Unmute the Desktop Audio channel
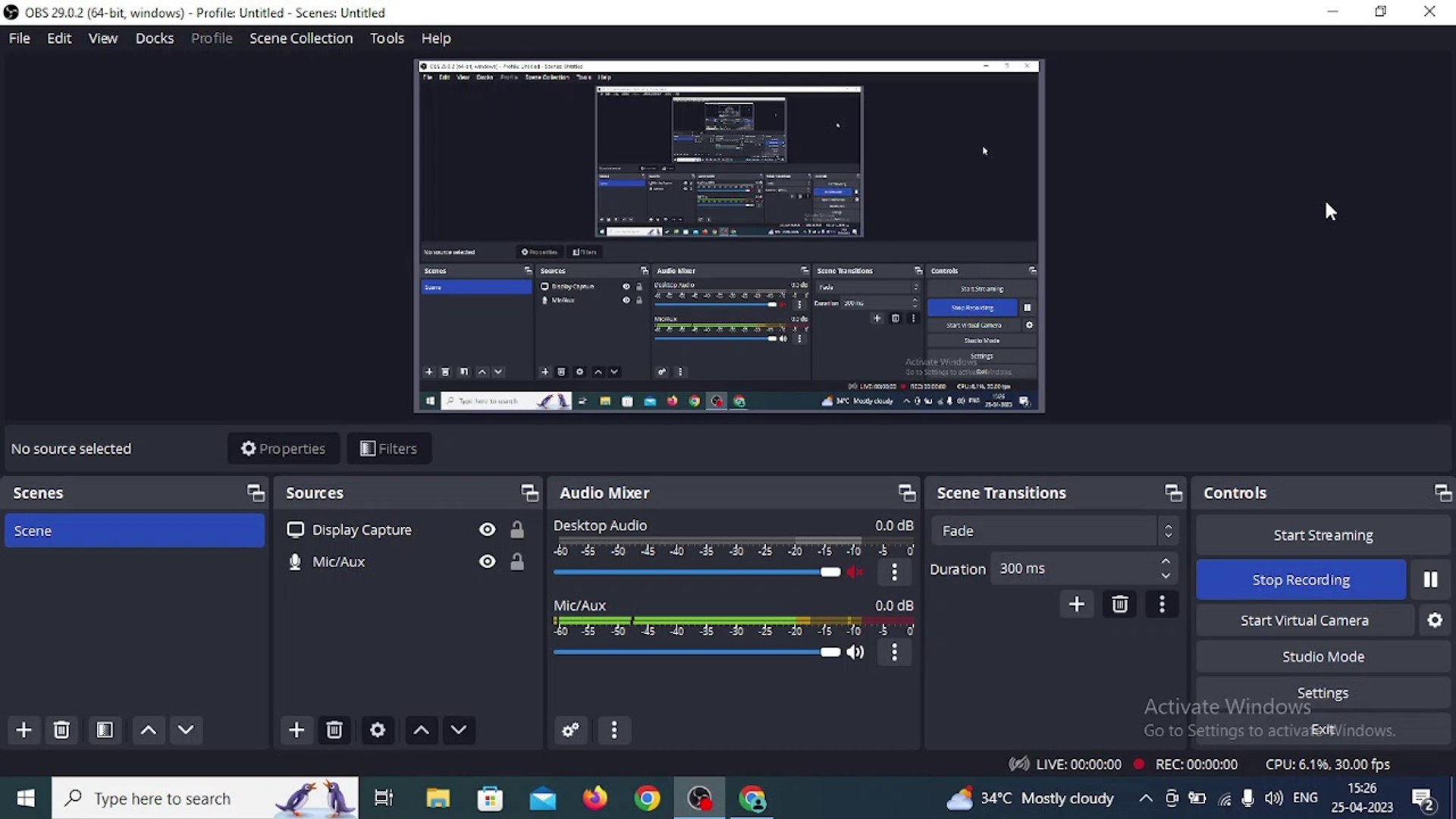The width and height of the screenshot is (1456, 819). (x=855, y=573)
